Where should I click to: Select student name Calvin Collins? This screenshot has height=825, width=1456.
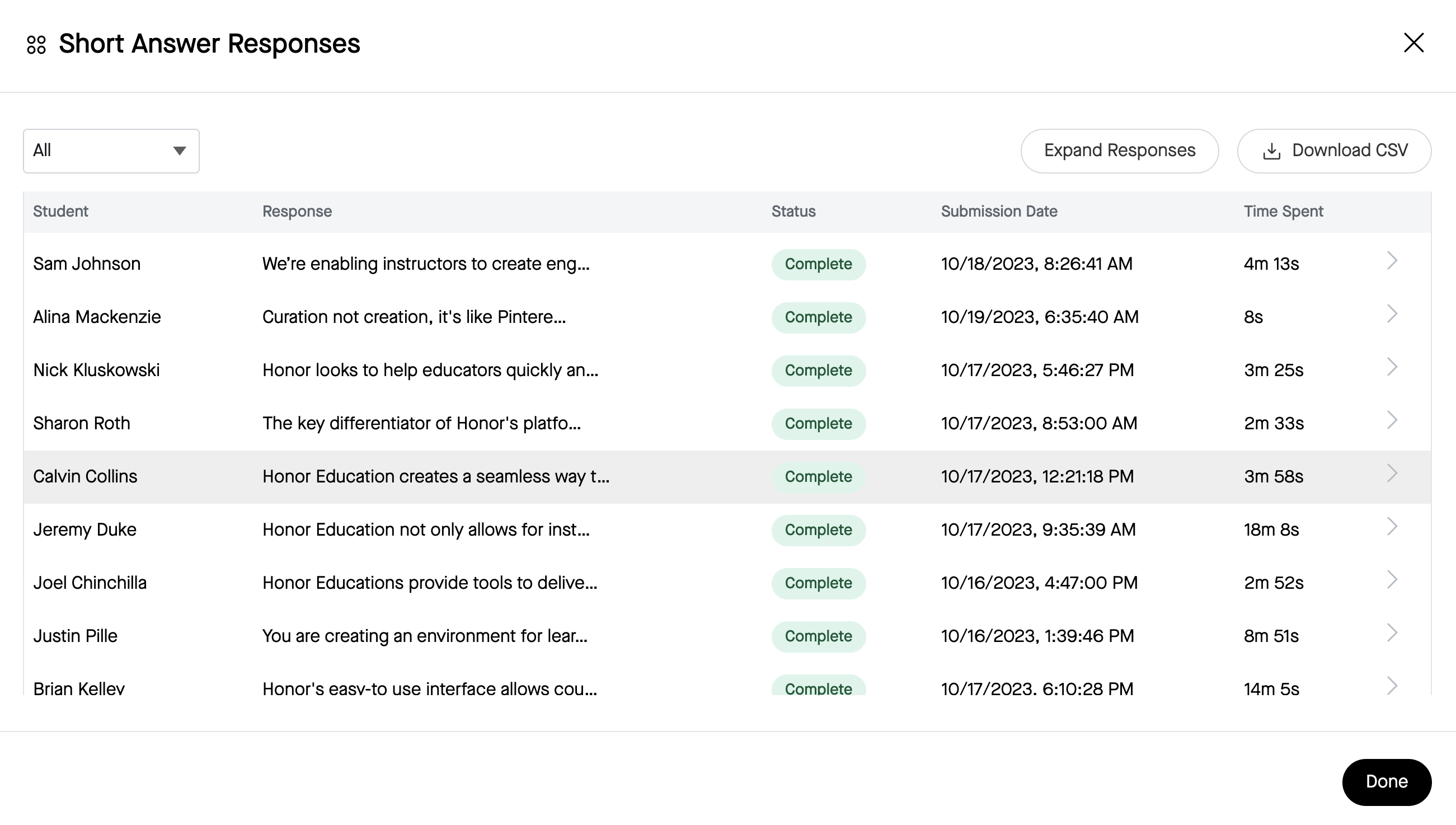85,477
